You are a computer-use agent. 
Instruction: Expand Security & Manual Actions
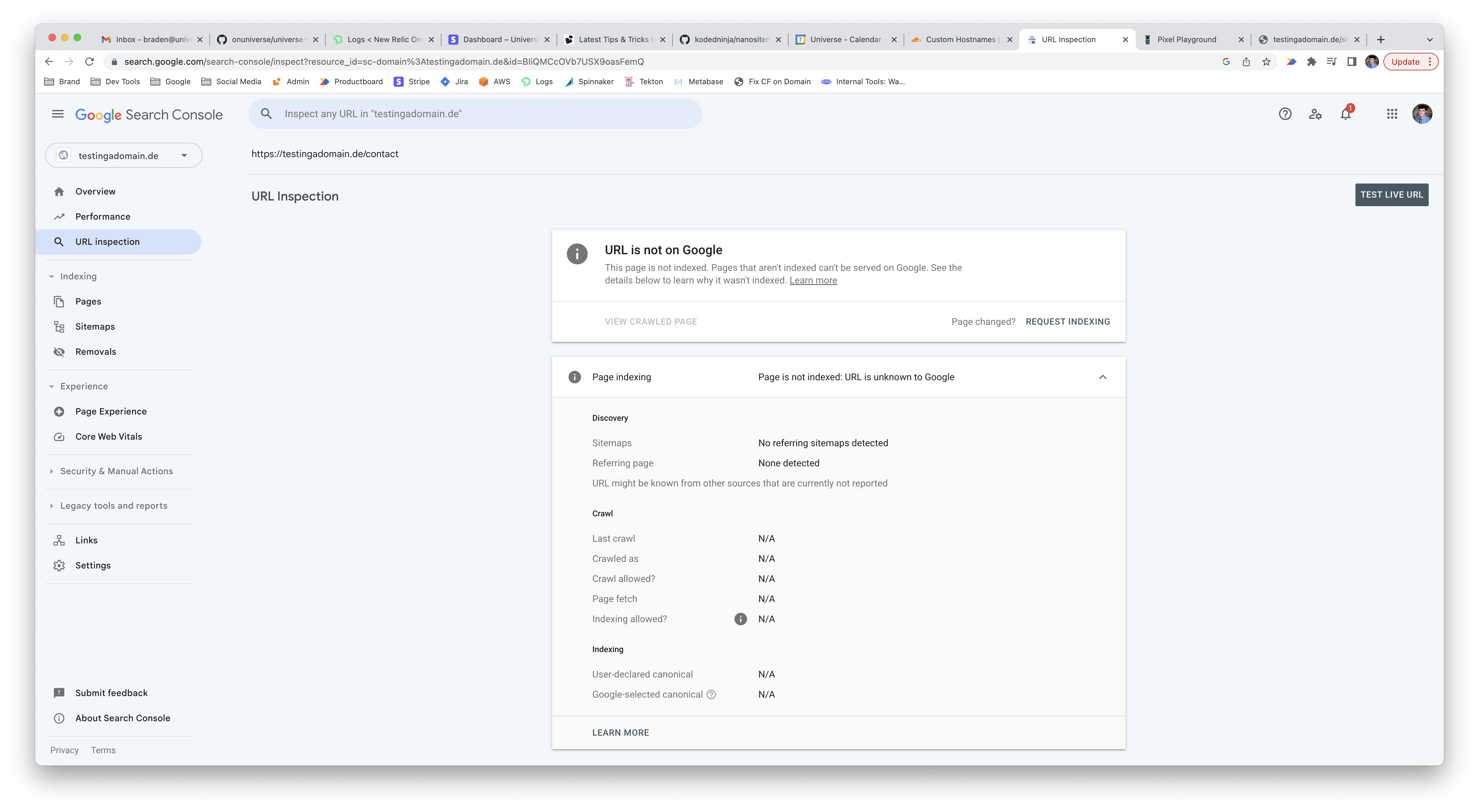click(110, 471)
